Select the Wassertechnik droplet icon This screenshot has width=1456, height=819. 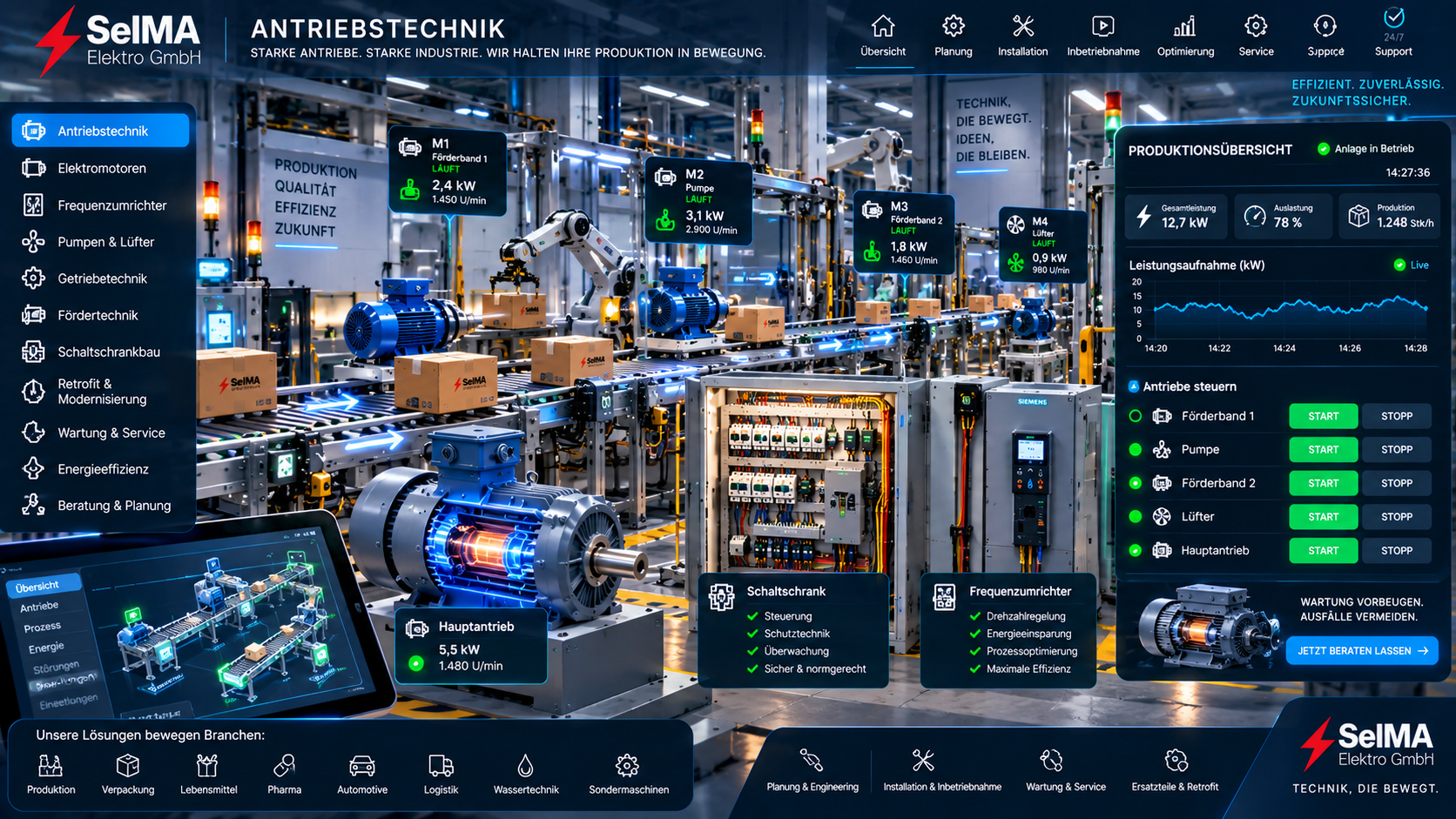(x=525, y=766)
